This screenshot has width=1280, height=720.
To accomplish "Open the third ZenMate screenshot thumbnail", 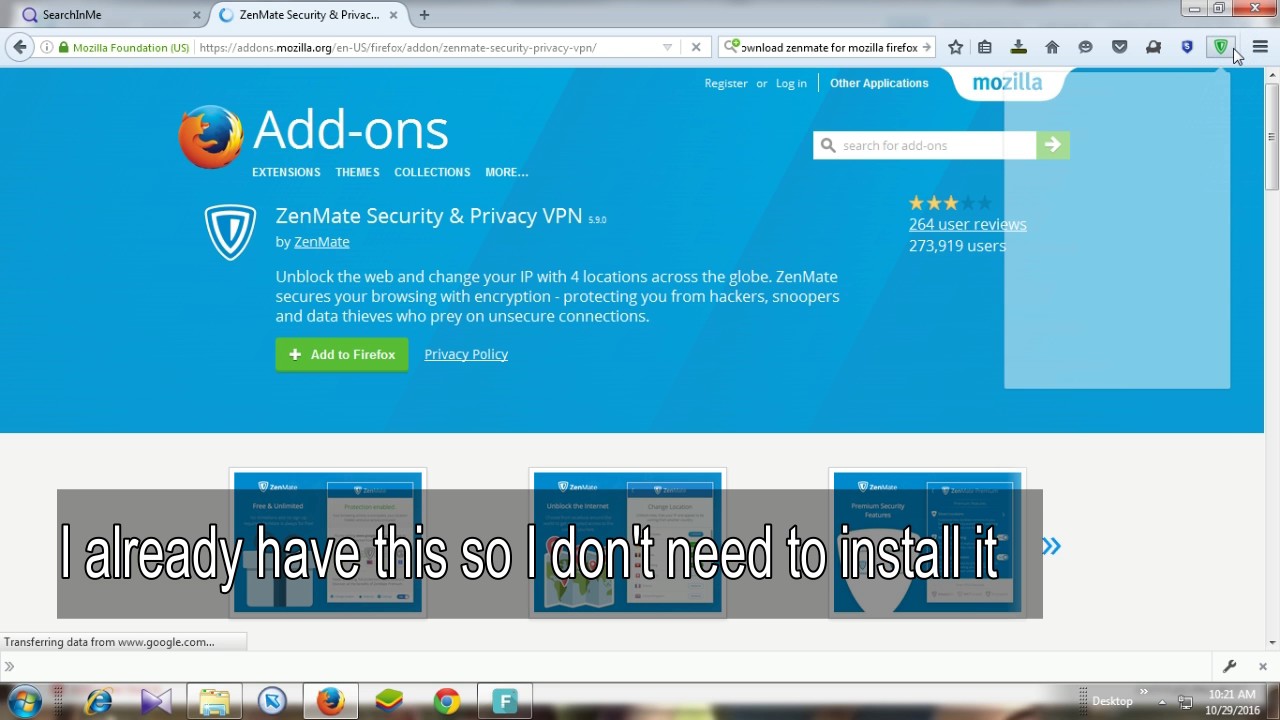I will (x=927, y=542).
